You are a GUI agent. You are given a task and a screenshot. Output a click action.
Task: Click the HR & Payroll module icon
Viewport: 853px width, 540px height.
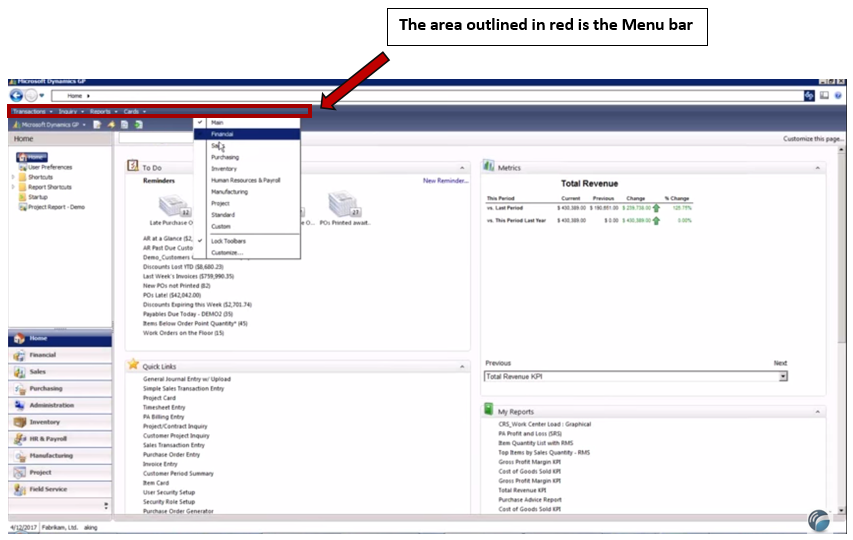19,439
